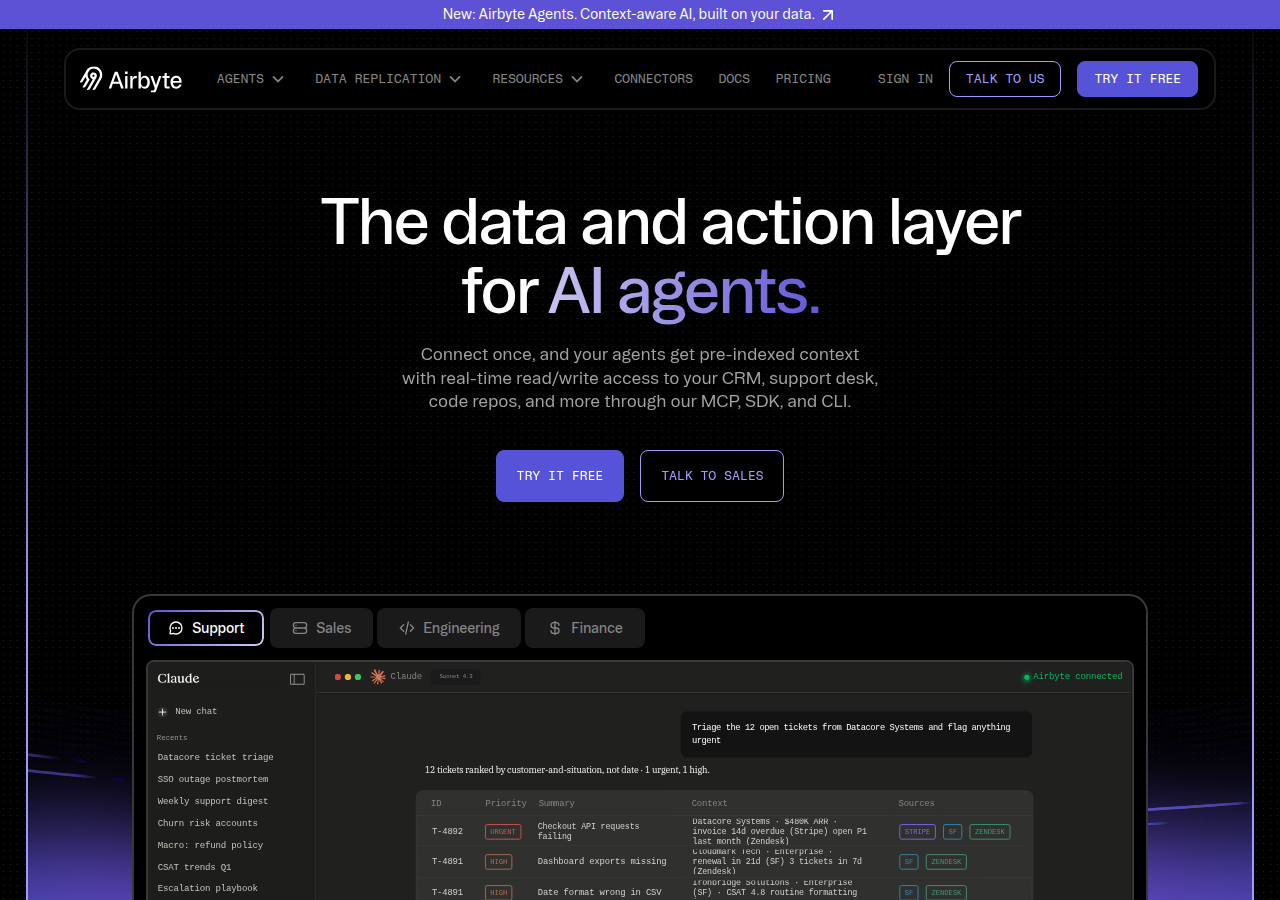Click the Airbyte connected status text
Viewport: 1280px width, 900px height.
coord(1077,677)
